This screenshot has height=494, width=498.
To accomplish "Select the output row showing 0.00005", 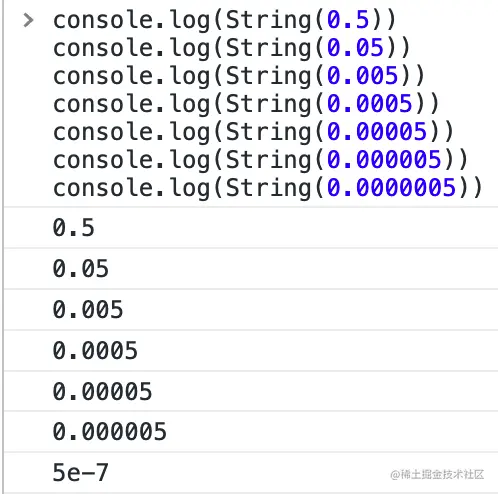I will (x=251, y=391).
